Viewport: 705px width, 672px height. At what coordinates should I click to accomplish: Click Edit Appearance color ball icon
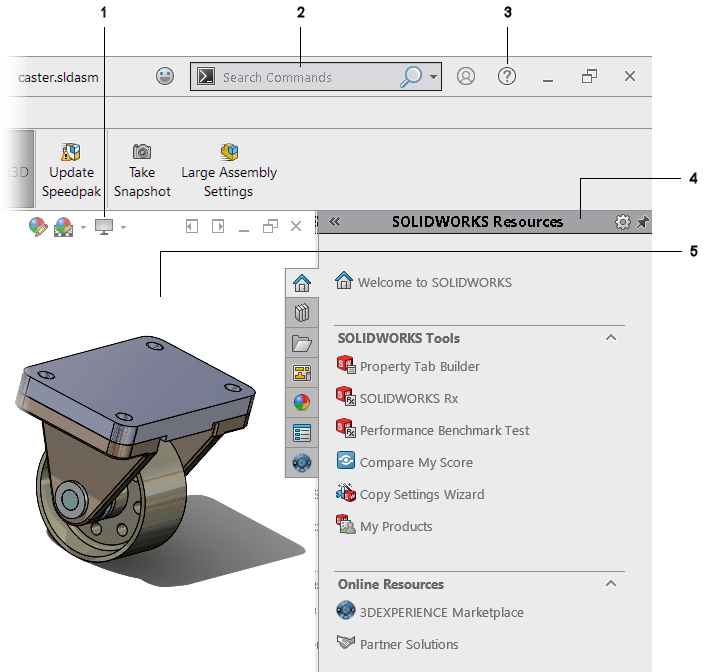[x=37, y=227]
